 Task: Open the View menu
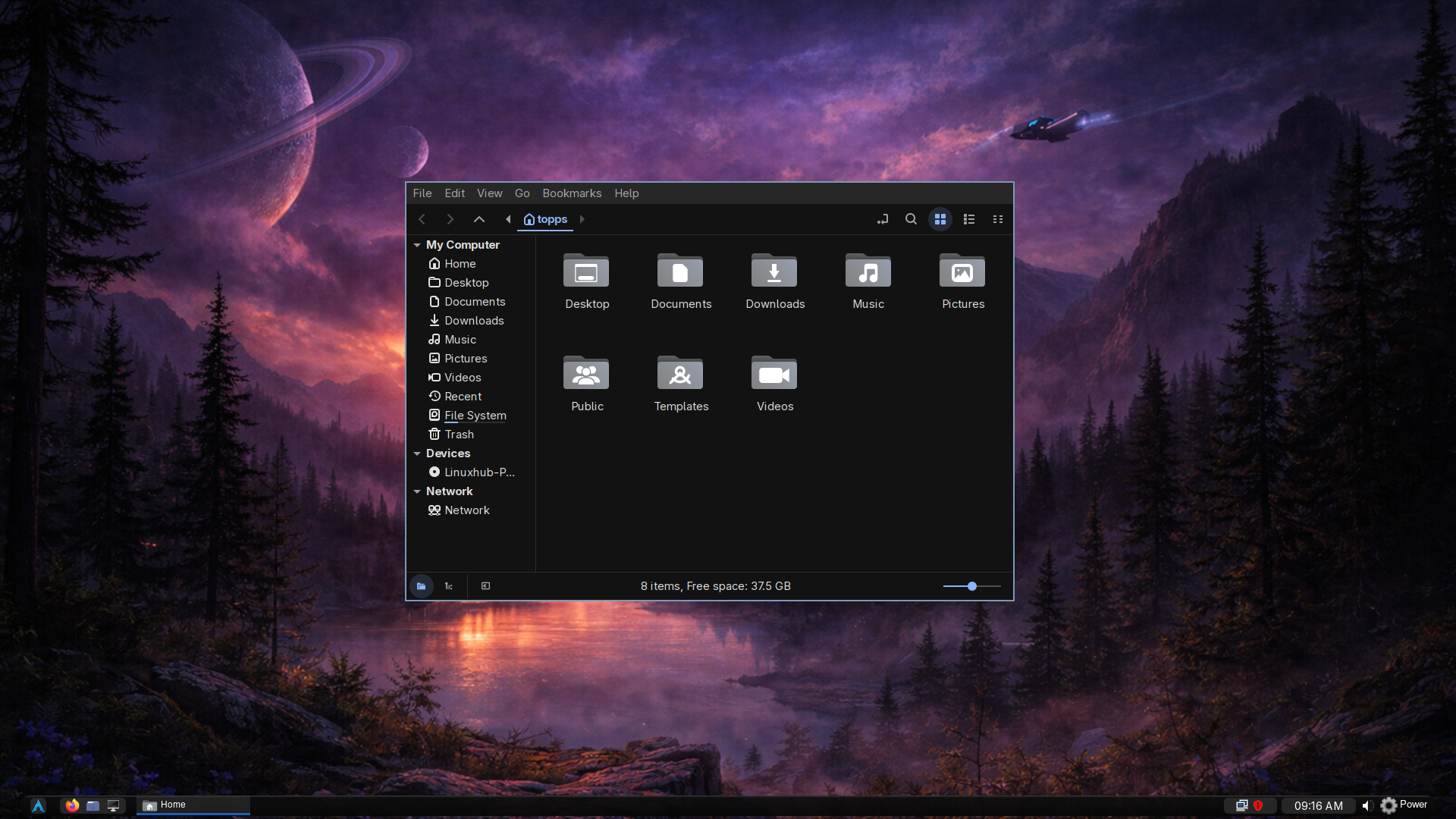(489, 193)
